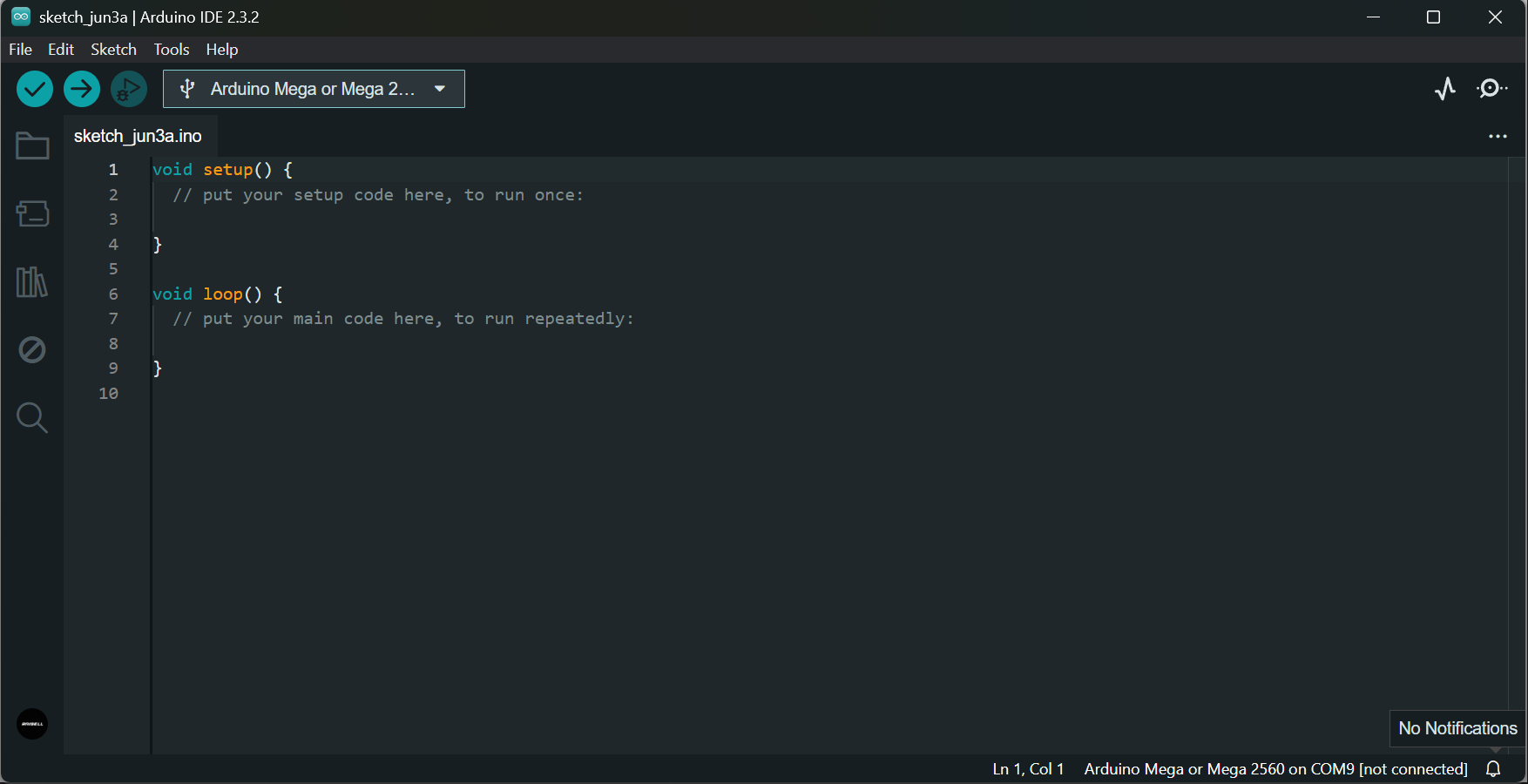
Task: Open the Help menu
Action: 222,50
